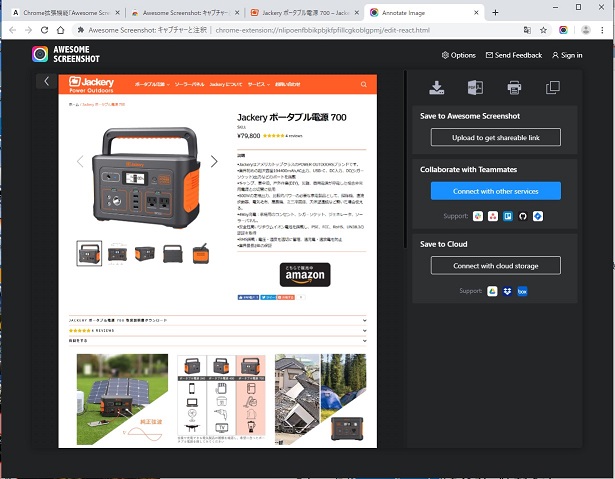Image resolution: width=615 pixels, height=479 pixels.
Task: Click Sign in
Action: pyautogui.click(x=567, y=55)
